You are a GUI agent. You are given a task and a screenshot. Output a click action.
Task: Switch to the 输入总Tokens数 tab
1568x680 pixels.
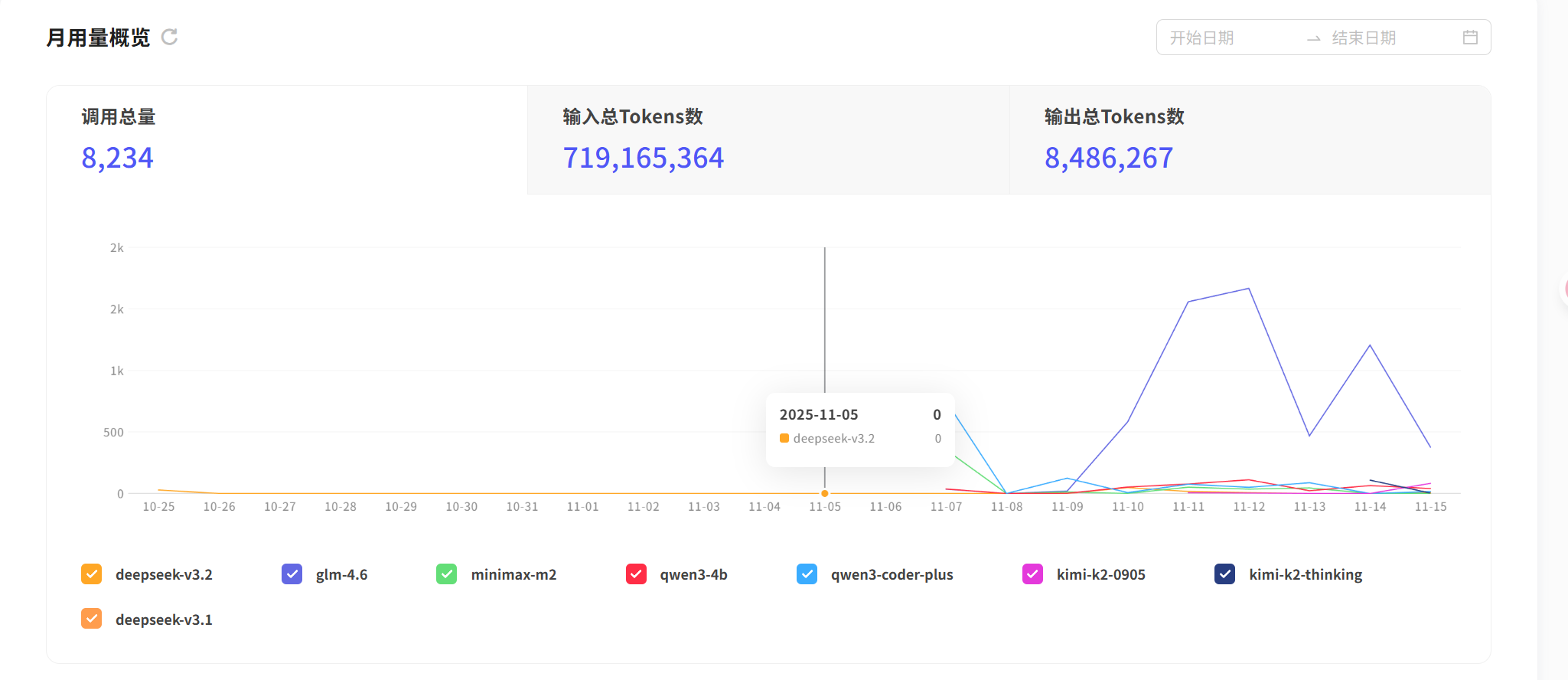pos(768,139)
